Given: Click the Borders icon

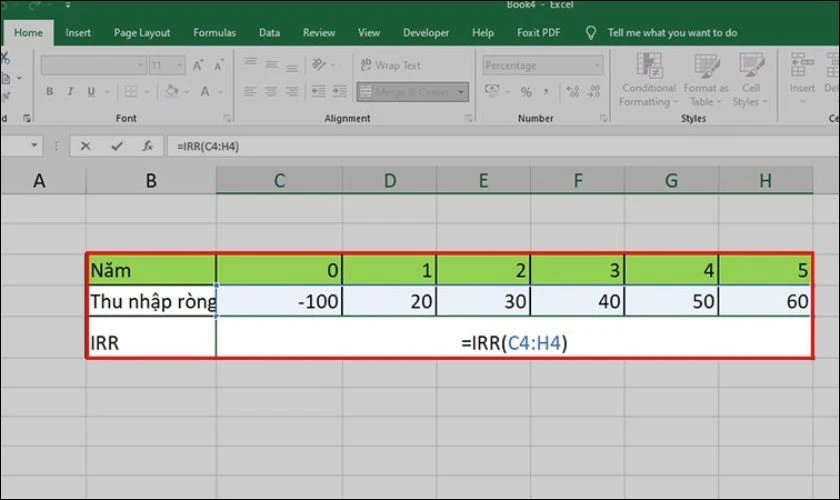Looking at the screenshot, I should (131, 92).
